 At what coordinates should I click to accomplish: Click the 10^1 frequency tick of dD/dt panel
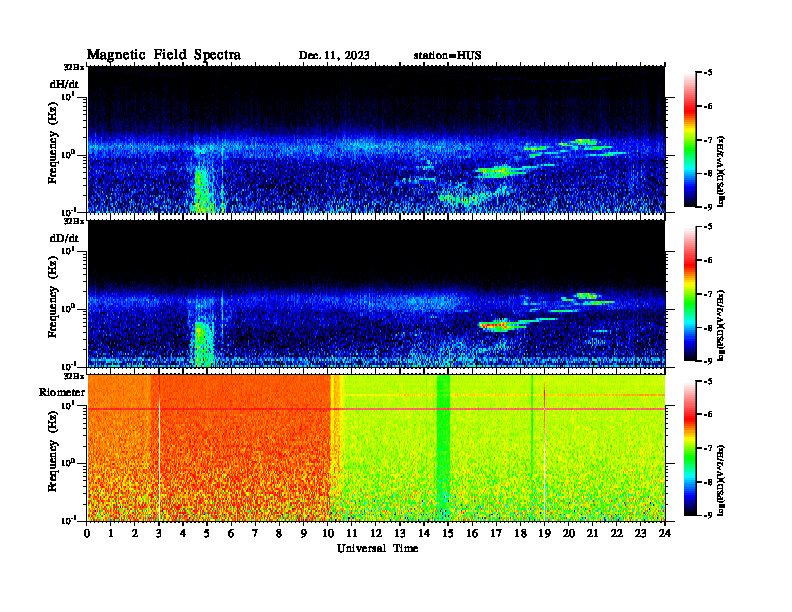point(67,251)
